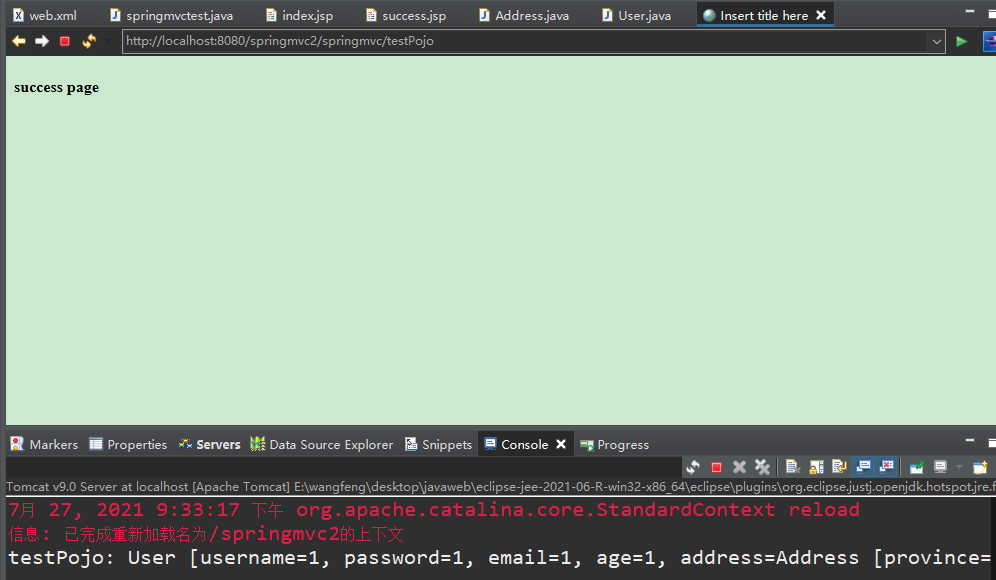Open the User.java editor tab
Image resolution: width=996 pixels, height=580 pixels.
pyautogui.click(x=636, y=15)
